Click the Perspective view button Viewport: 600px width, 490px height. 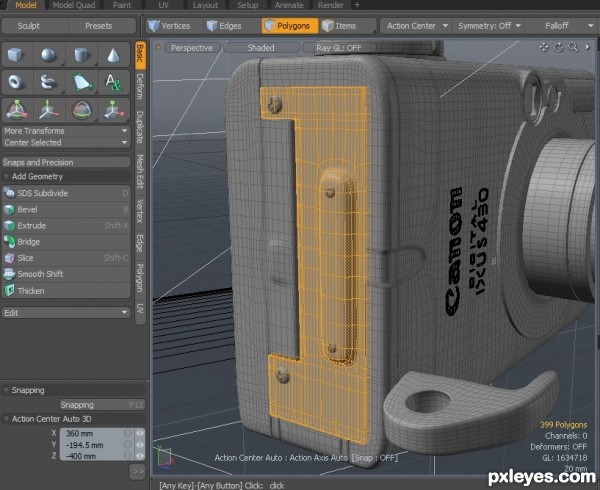tap(192, 48)
